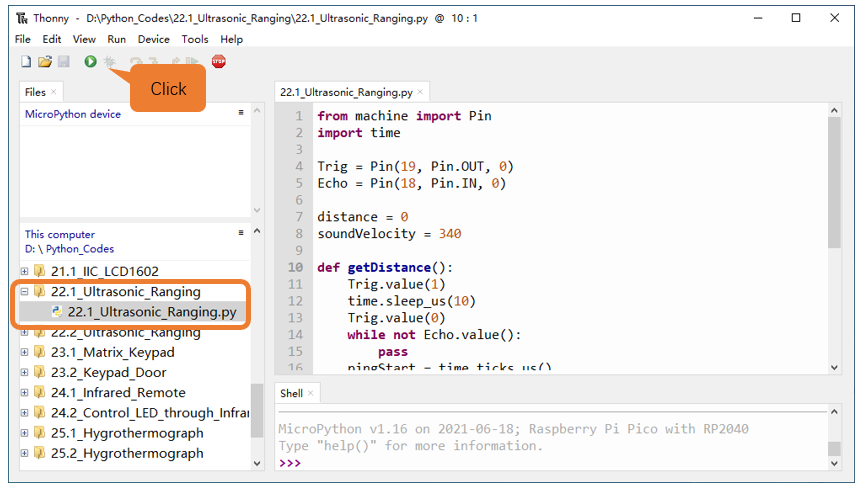863x489 pixels.
Task: Click the Debug bug icon
Action: coord(110,62)
